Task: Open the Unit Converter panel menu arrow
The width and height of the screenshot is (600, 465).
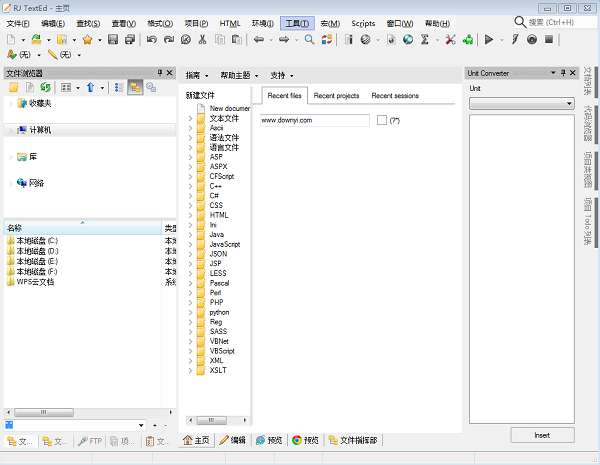Action: [x=553, y=73]
